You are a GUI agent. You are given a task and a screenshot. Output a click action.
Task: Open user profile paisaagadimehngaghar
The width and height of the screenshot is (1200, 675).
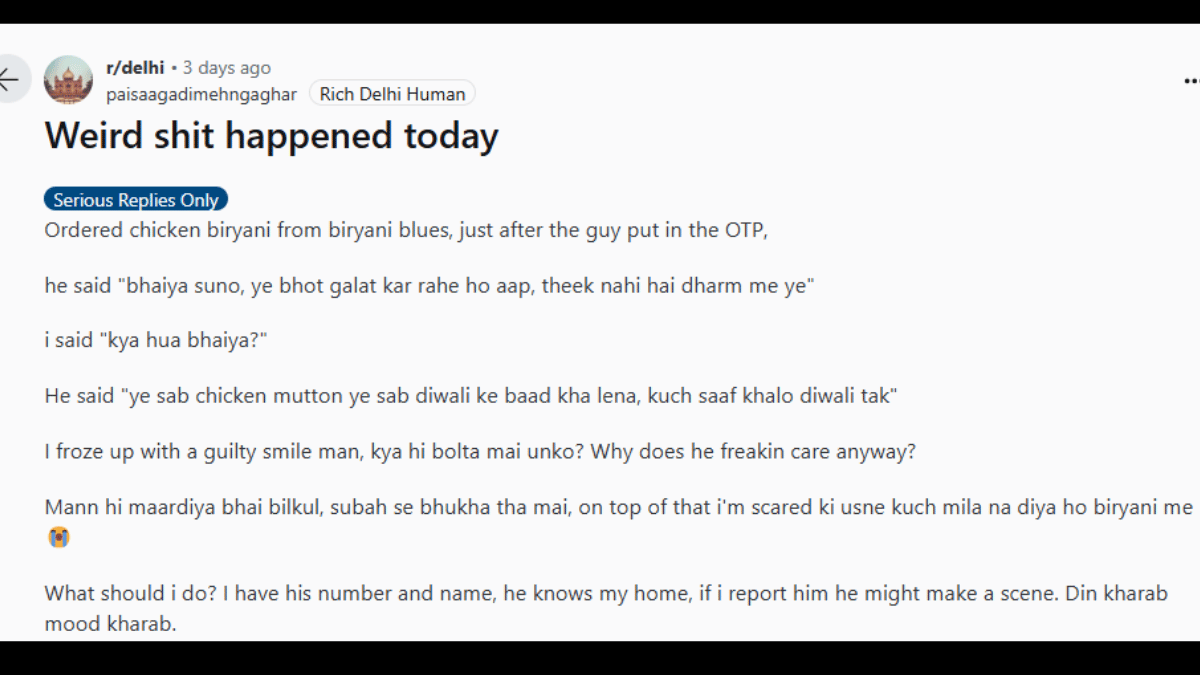[201, 94]
